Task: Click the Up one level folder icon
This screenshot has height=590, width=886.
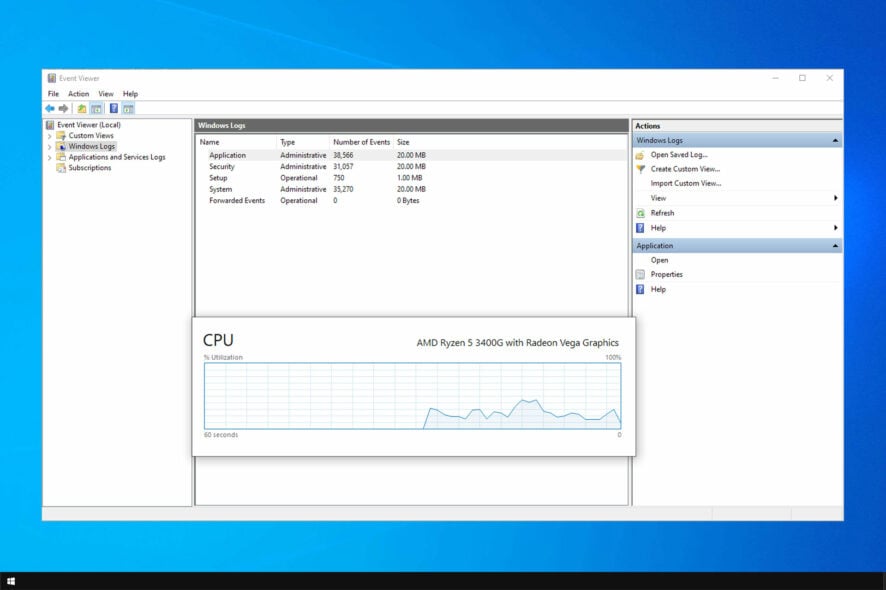Action: tap(82, 109)
